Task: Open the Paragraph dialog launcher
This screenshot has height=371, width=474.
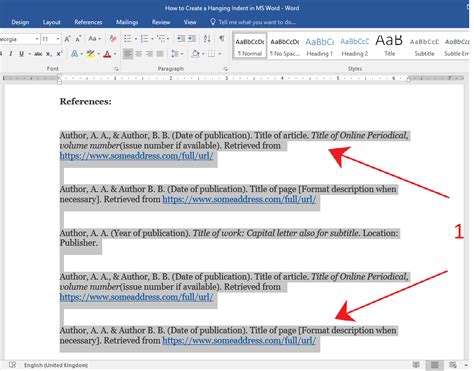Action: click(226, 69)
